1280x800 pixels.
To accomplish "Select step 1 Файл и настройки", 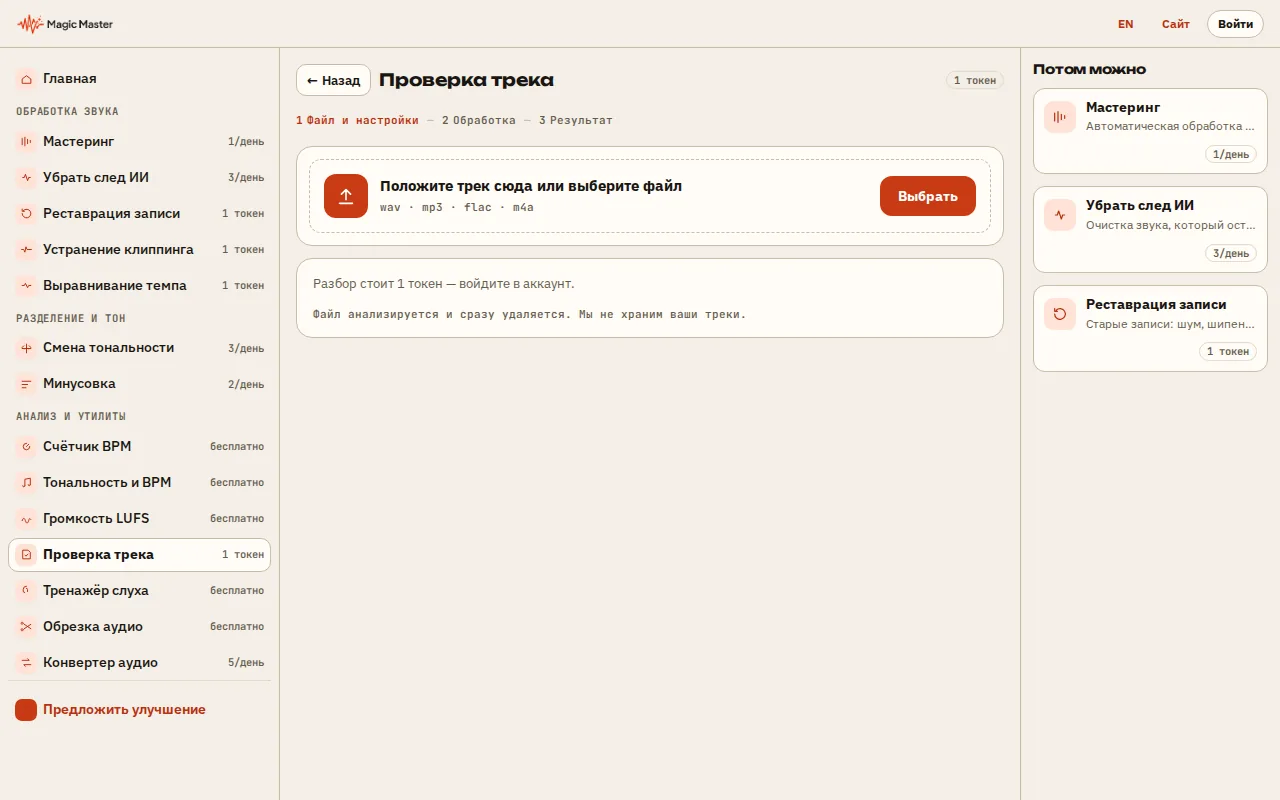I will coord(357,120).
